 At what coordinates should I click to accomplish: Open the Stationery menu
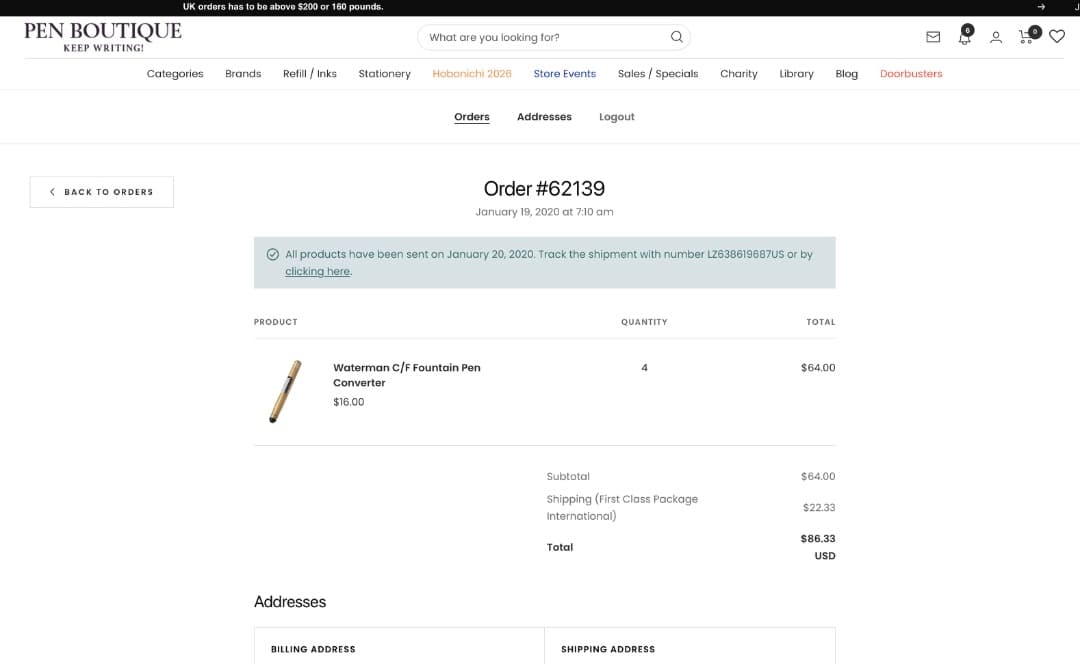tap(384, 74)
